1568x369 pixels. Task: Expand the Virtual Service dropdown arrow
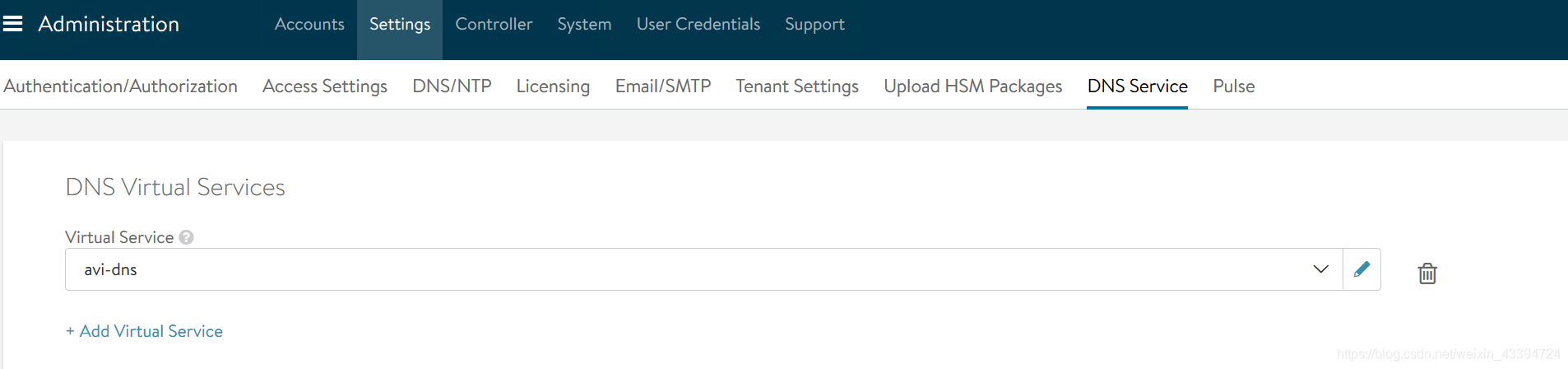1320,269
